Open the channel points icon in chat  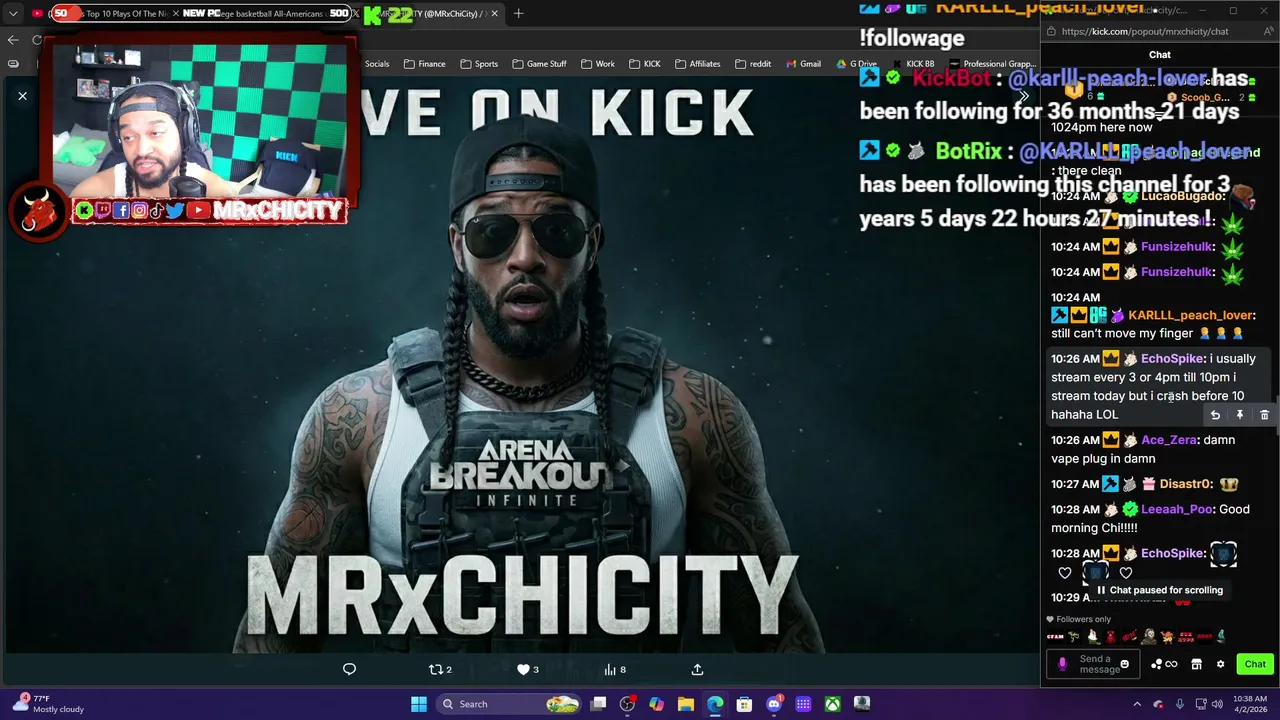(1164, 664)
